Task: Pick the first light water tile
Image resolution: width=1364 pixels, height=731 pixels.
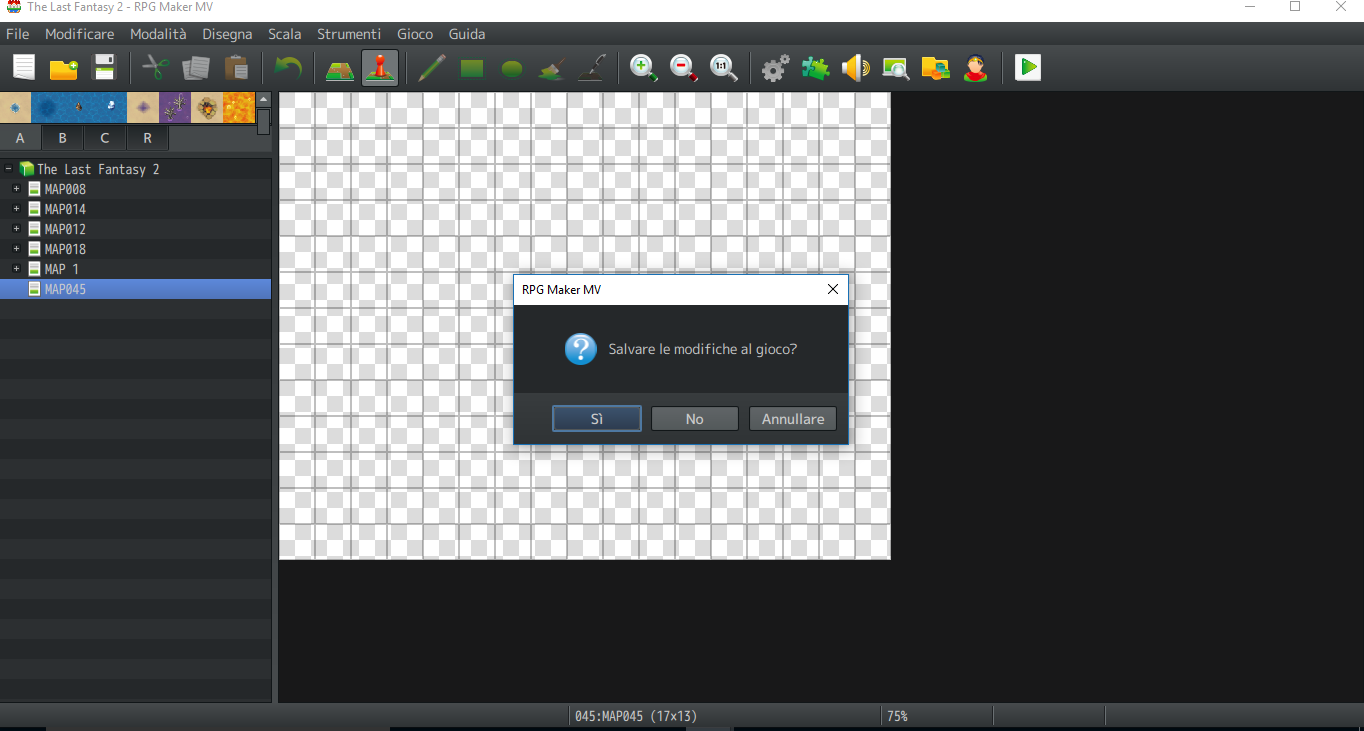Action: coord(16,107)
